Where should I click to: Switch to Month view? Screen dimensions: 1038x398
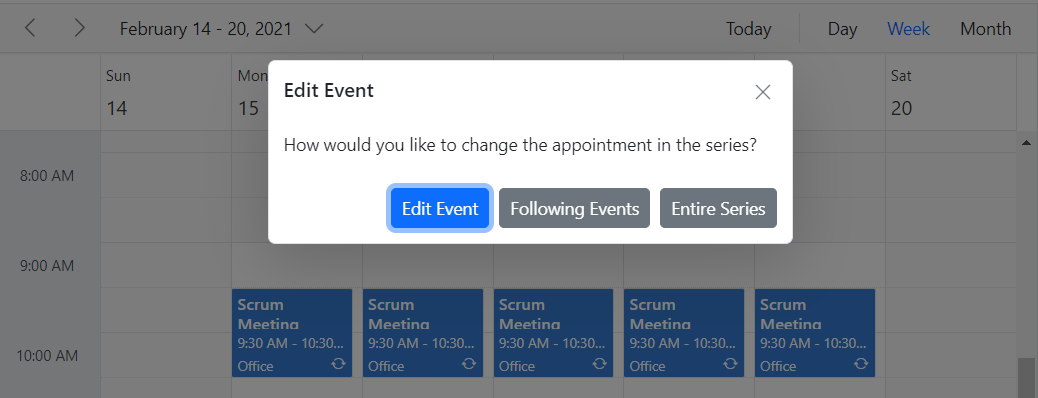985,28
